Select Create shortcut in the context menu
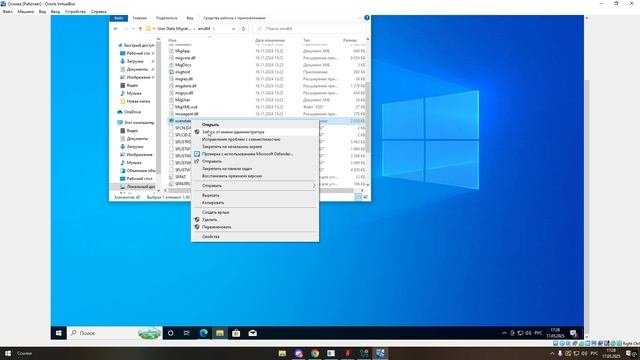640x360 pixels. (216, 212)
